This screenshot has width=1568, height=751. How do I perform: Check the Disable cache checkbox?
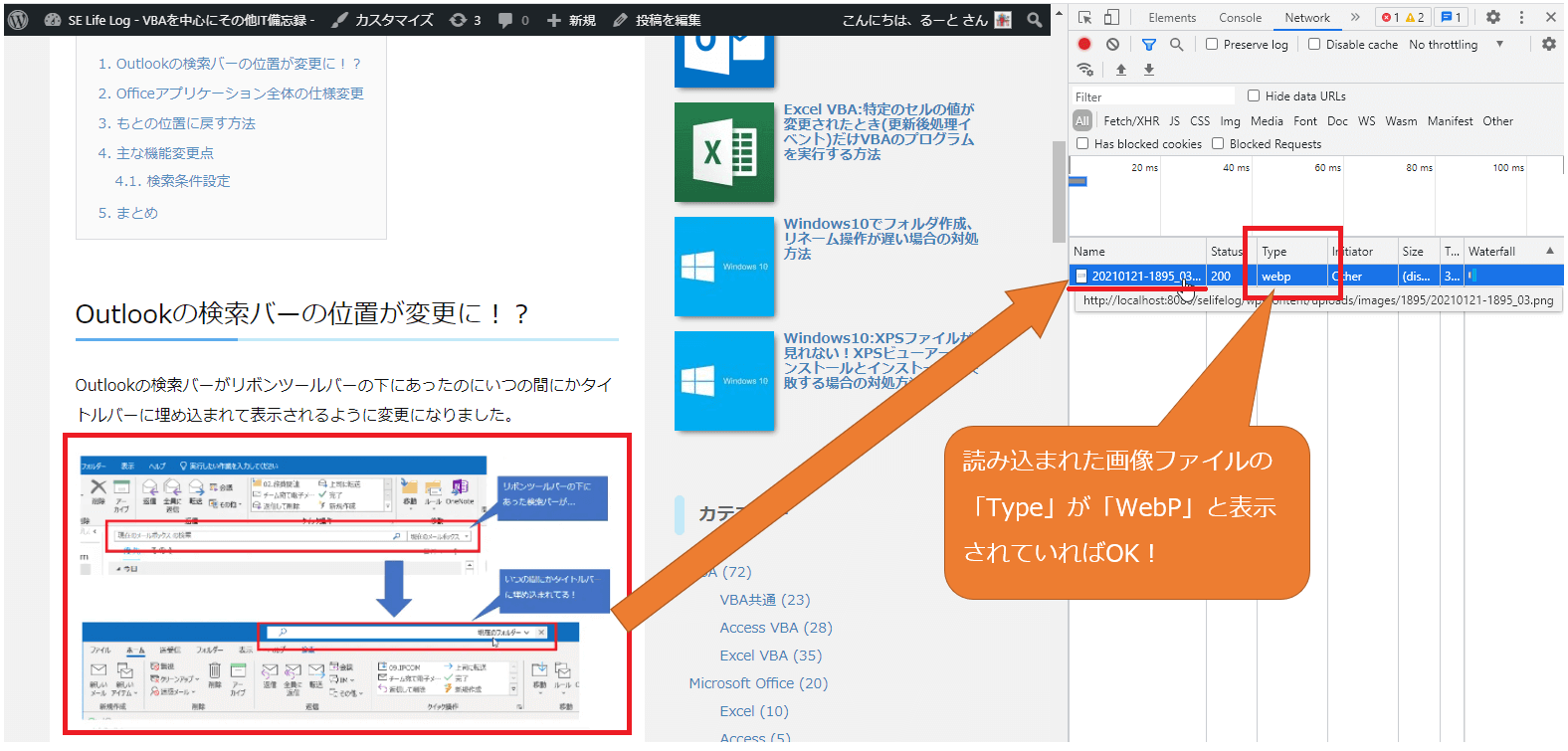click(1314, 44)
